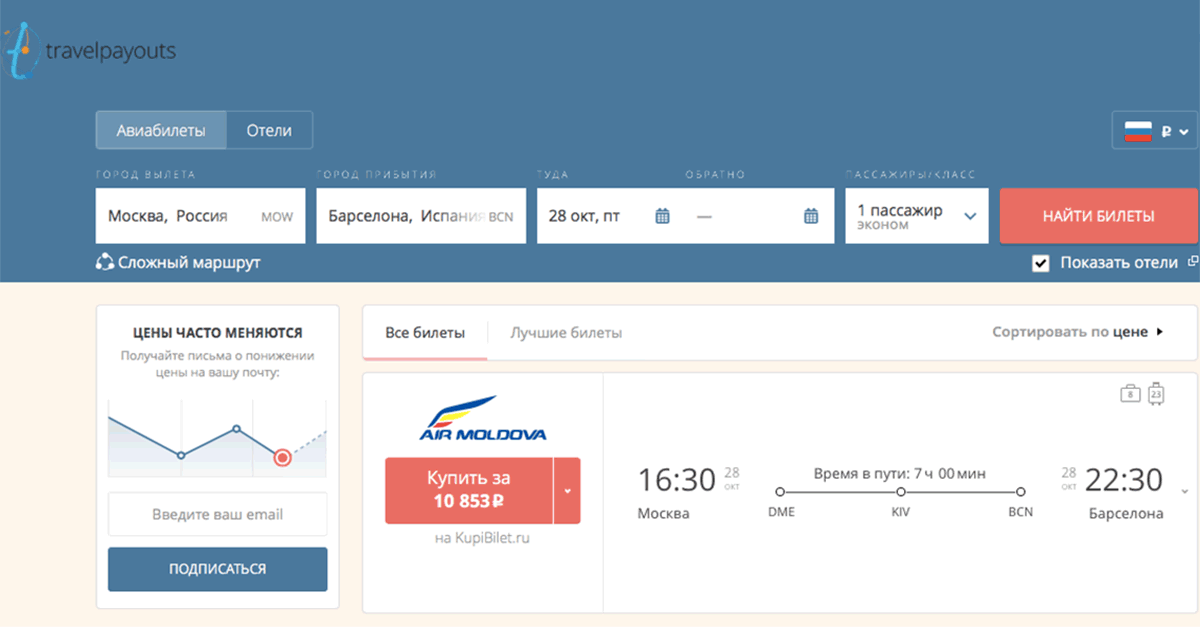
Task: Click the Russian flag currency icon
Action: point(1139,131)
